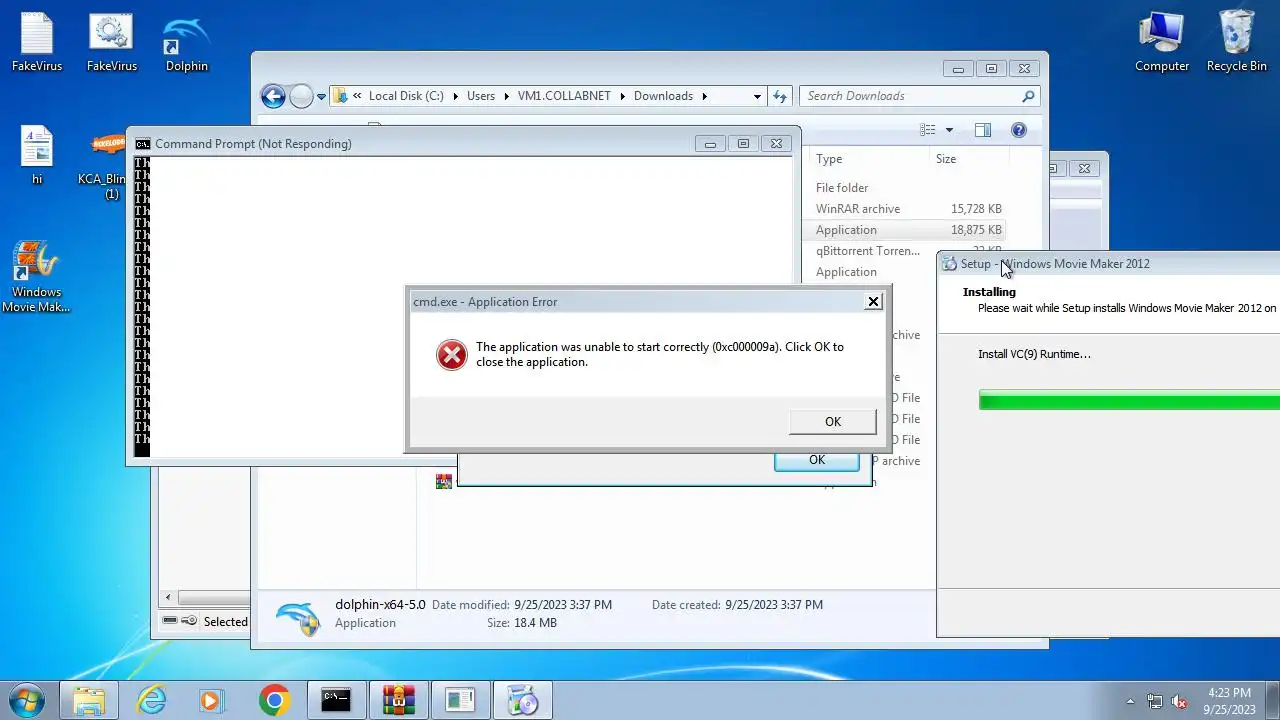
Task: Open the address bar history dropdown
Action: 757,96
